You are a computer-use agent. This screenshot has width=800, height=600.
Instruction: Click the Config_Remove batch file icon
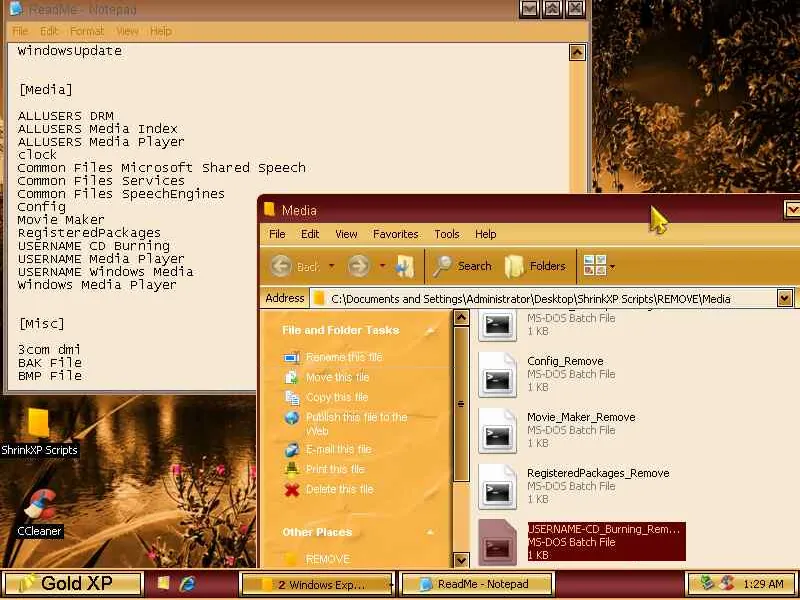pyautogui.click(x=497, y=377)
